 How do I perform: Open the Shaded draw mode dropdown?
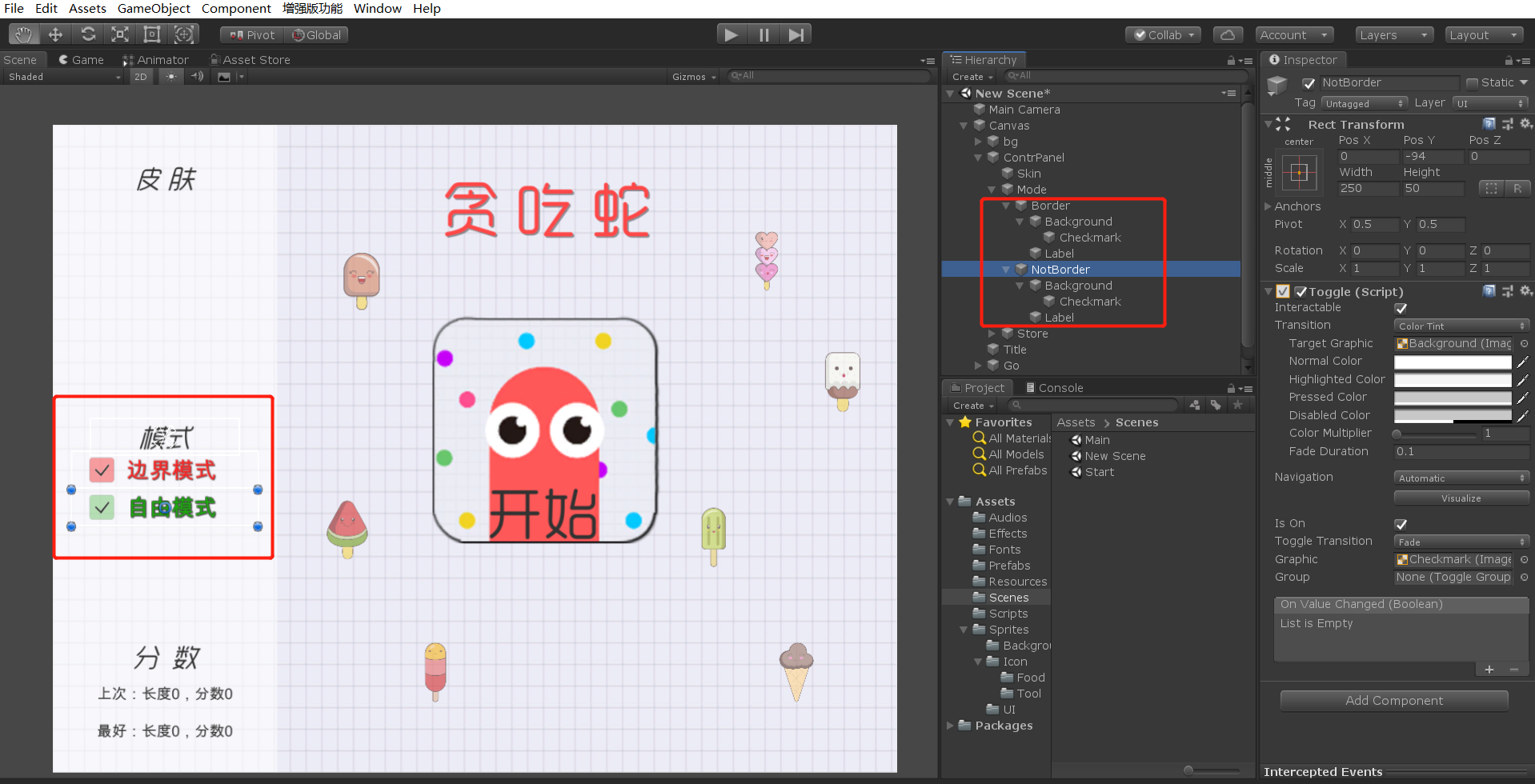pos(64,77)
